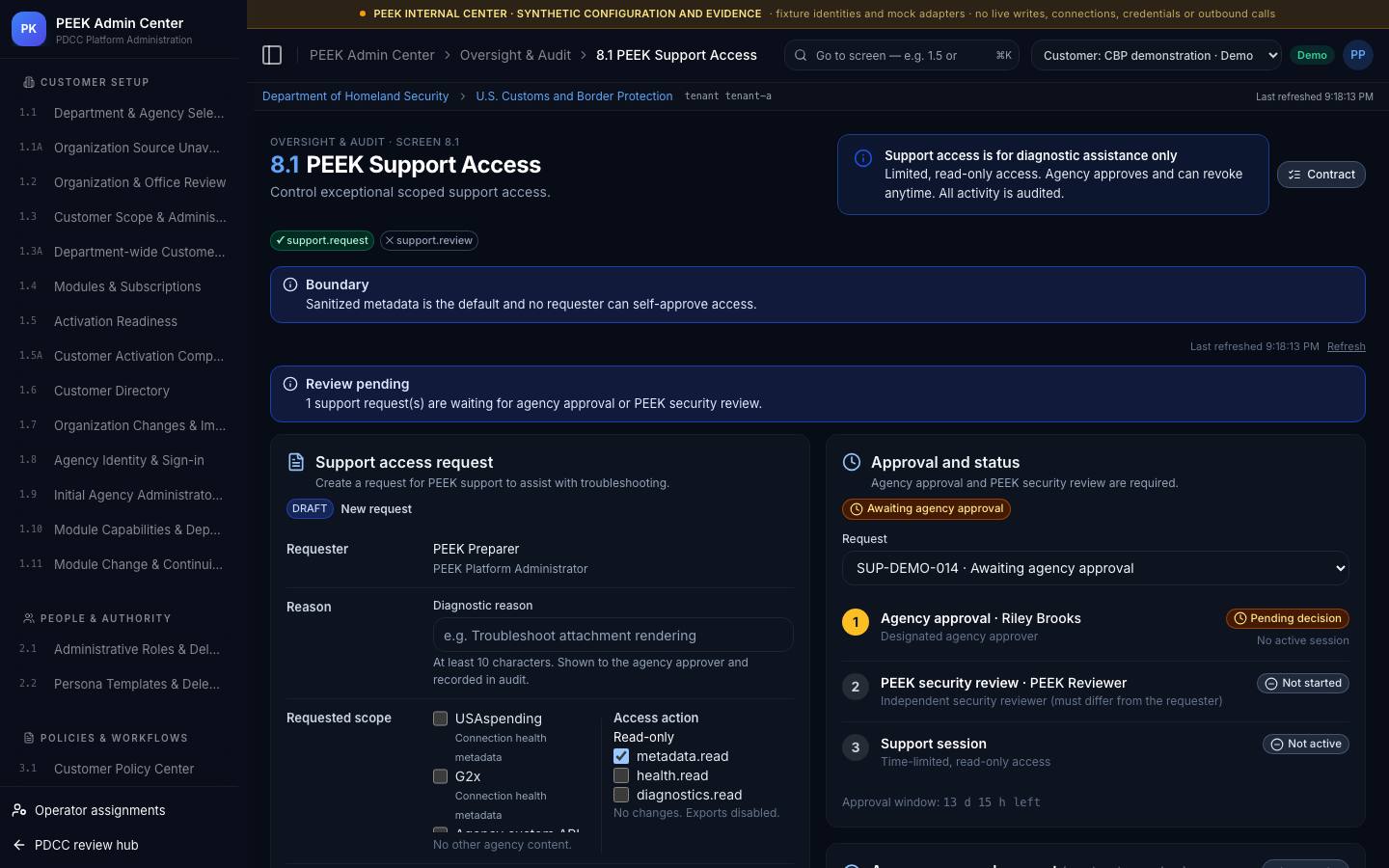Image resolution: width=1389 pixels, height=868 pixels.
Task: Go to Oversight & Audit breadcrumb
Action: pos(515,55)
